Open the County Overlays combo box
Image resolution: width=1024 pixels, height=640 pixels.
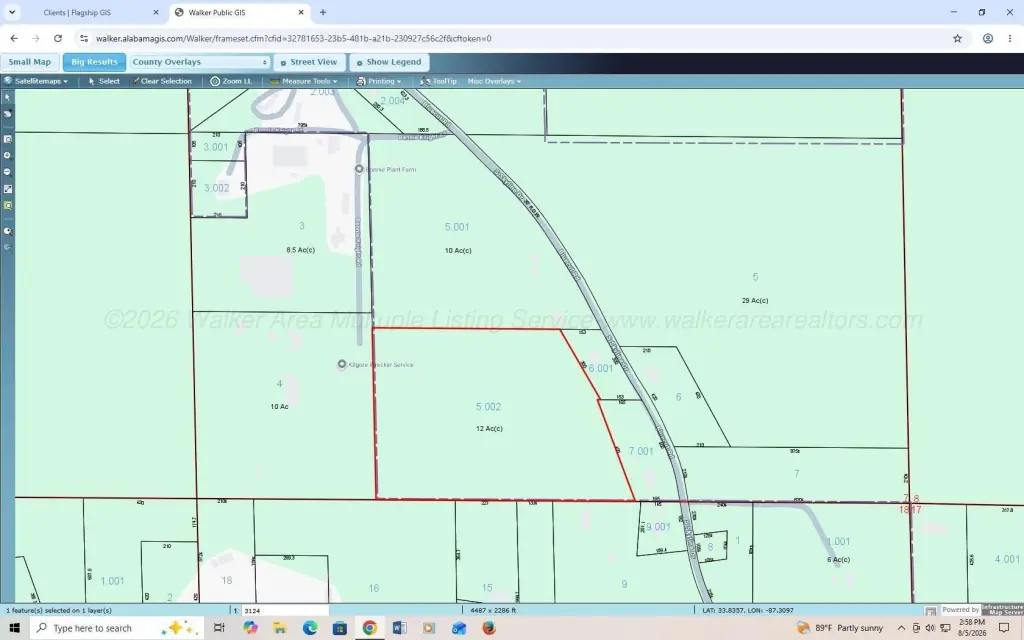200,62
